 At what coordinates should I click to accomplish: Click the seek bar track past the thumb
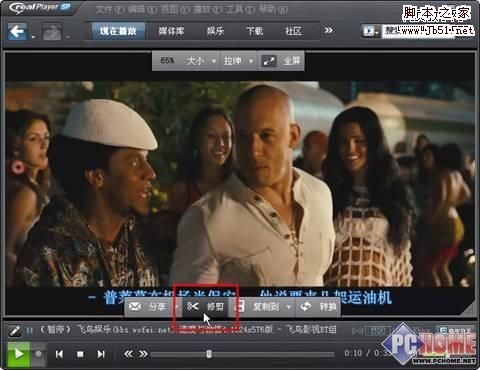[273, 354]
